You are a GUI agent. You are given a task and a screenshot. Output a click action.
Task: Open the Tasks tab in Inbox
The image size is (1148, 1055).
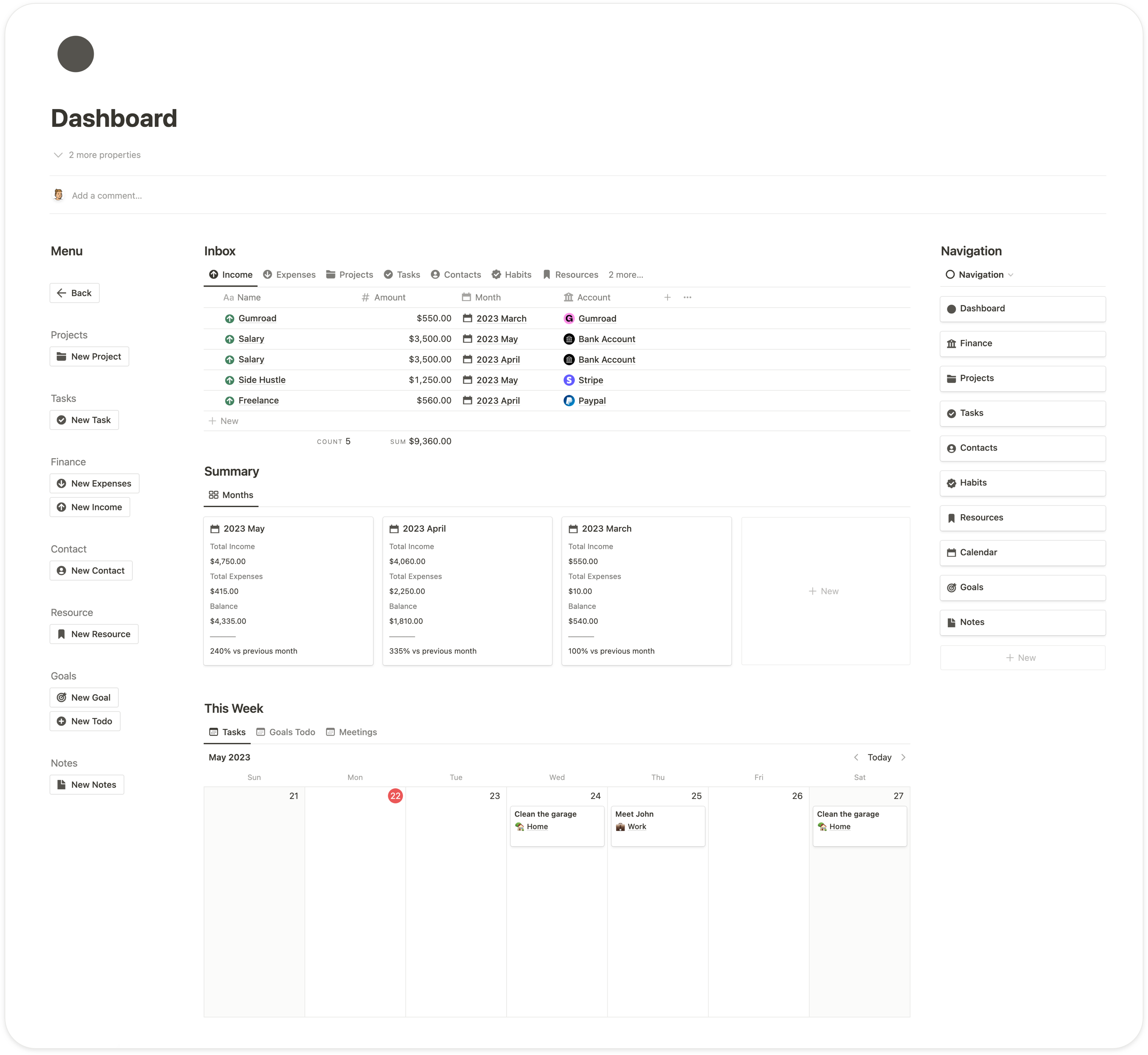click(402, 275)
